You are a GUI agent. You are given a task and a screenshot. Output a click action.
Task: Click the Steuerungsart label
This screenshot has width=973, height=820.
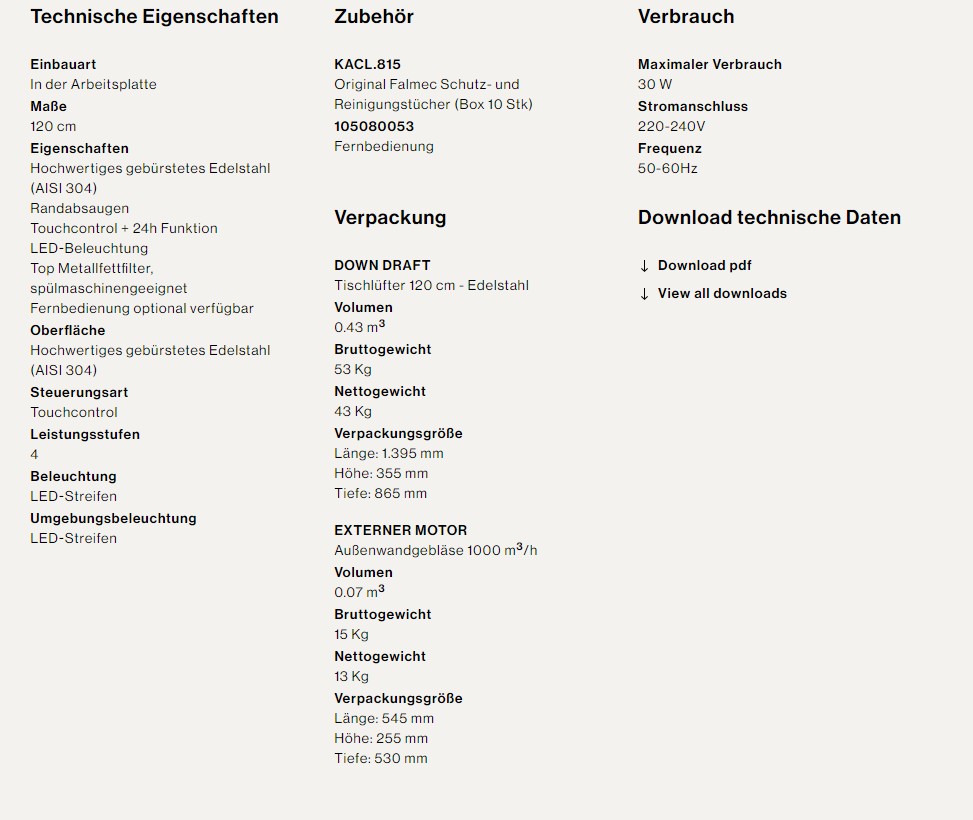79,392
